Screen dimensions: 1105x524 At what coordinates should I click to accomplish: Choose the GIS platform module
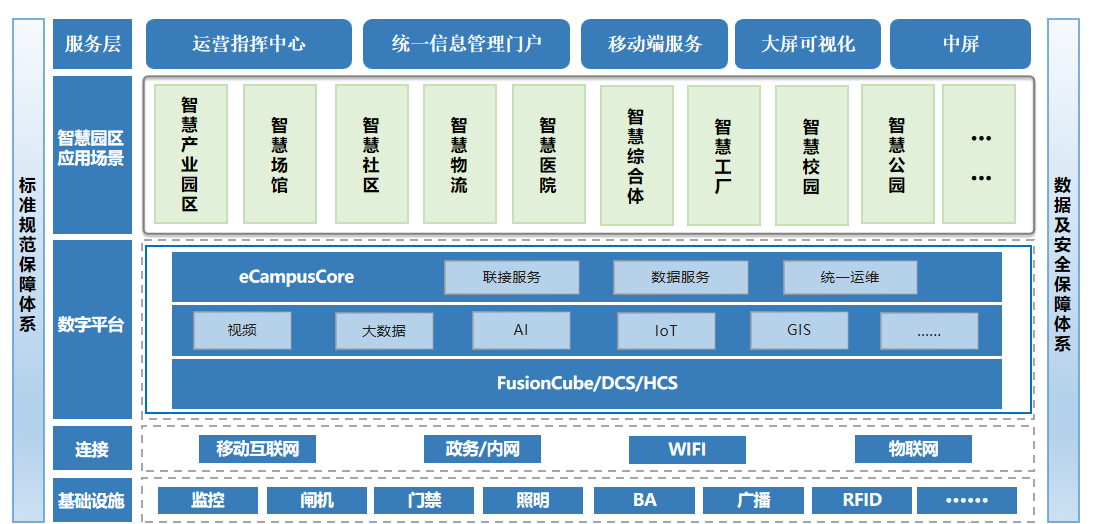[x=799, y=329]
